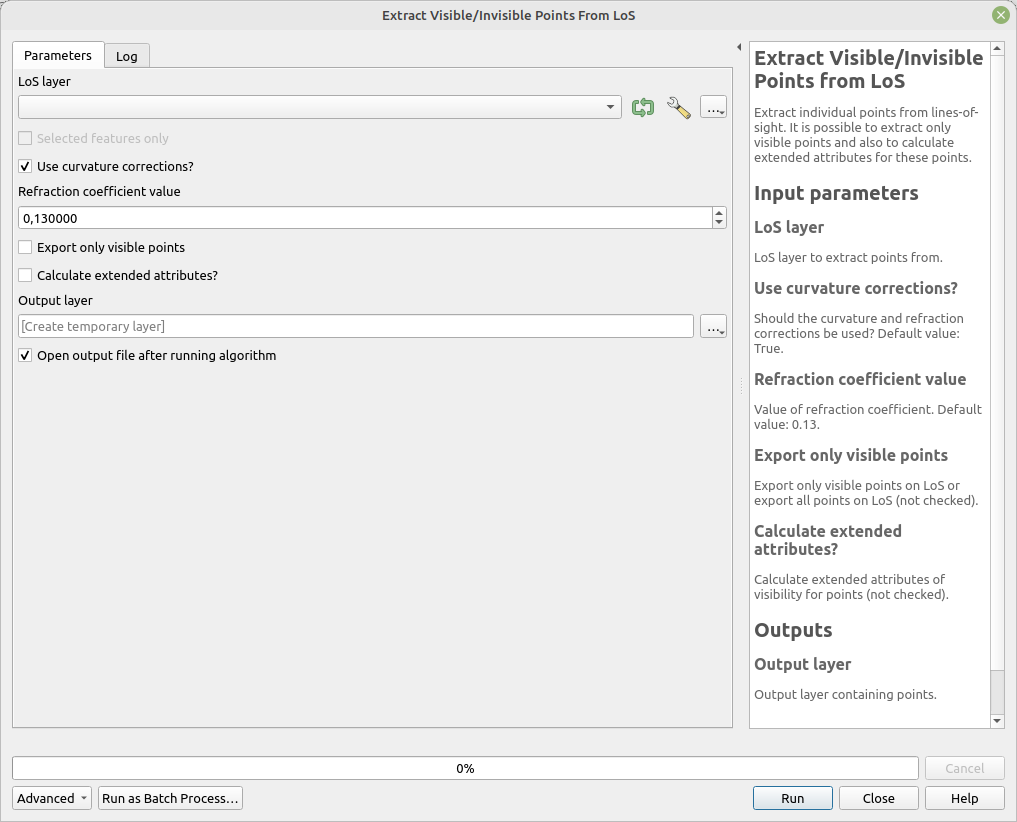The width and height of the screenshot is (1017, 822).
Task: Increase refraction coefficient with up arrow
Action: (719, 213)
